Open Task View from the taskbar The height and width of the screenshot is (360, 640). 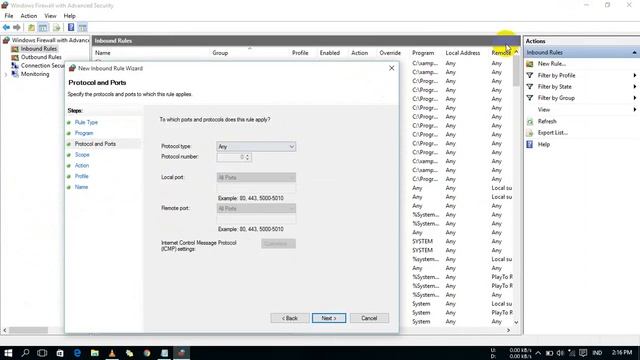point(42,353)
